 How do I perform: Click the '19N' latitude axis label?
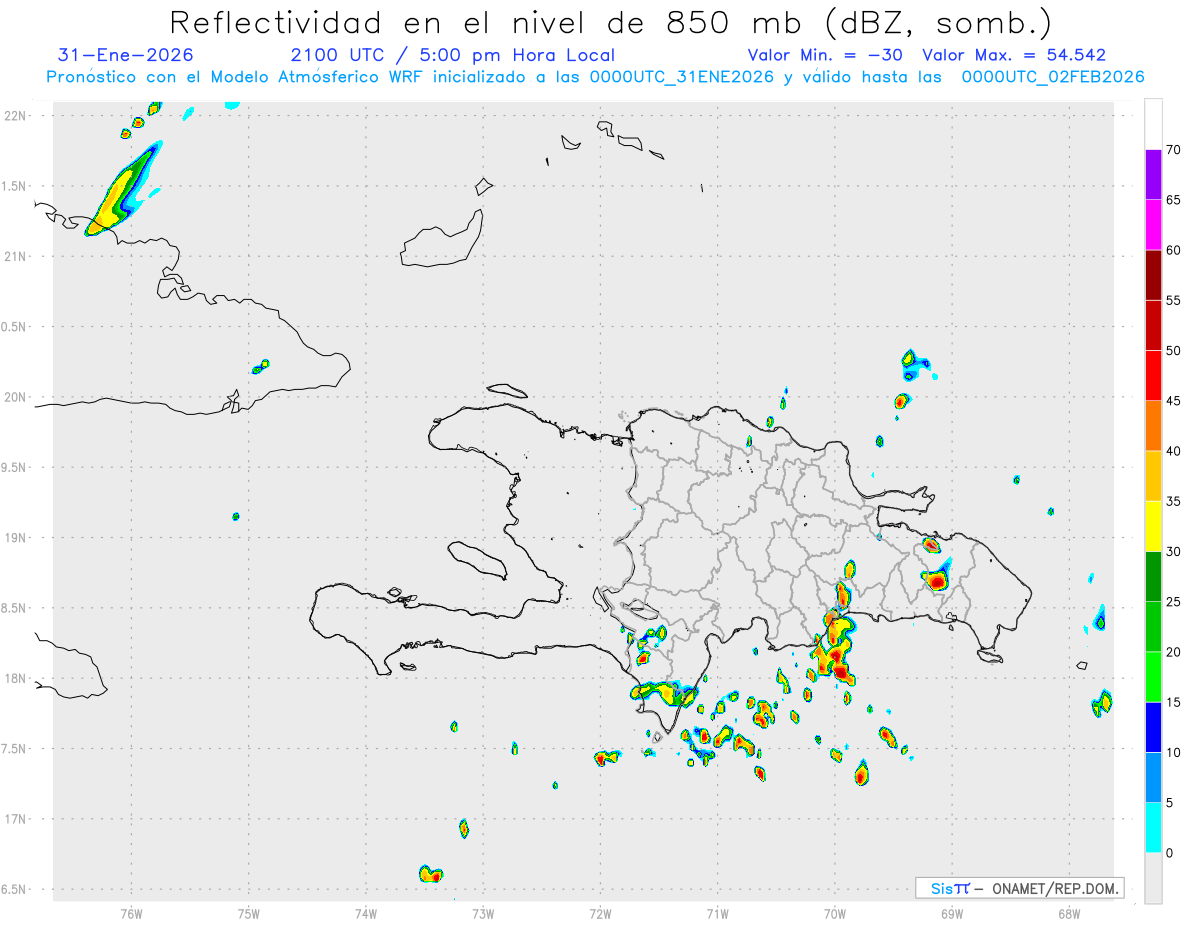[x=16, y=538]
